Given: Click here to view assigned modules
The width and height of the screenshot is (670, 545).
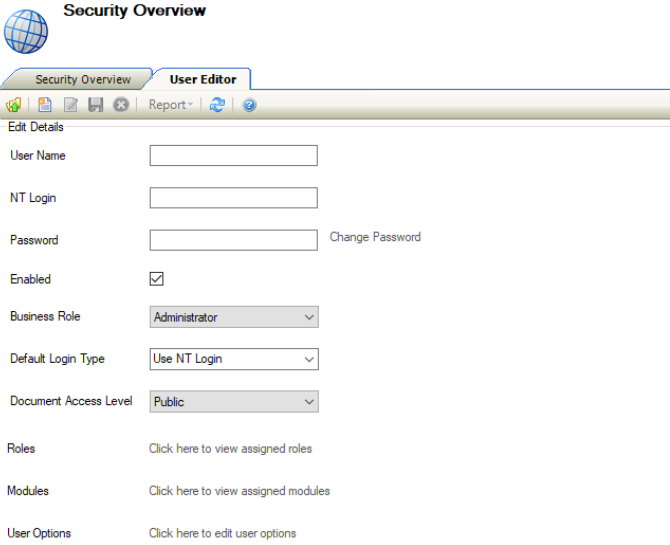Looking at the screenshot, I should pyautogui.click(x=239, y=491).
